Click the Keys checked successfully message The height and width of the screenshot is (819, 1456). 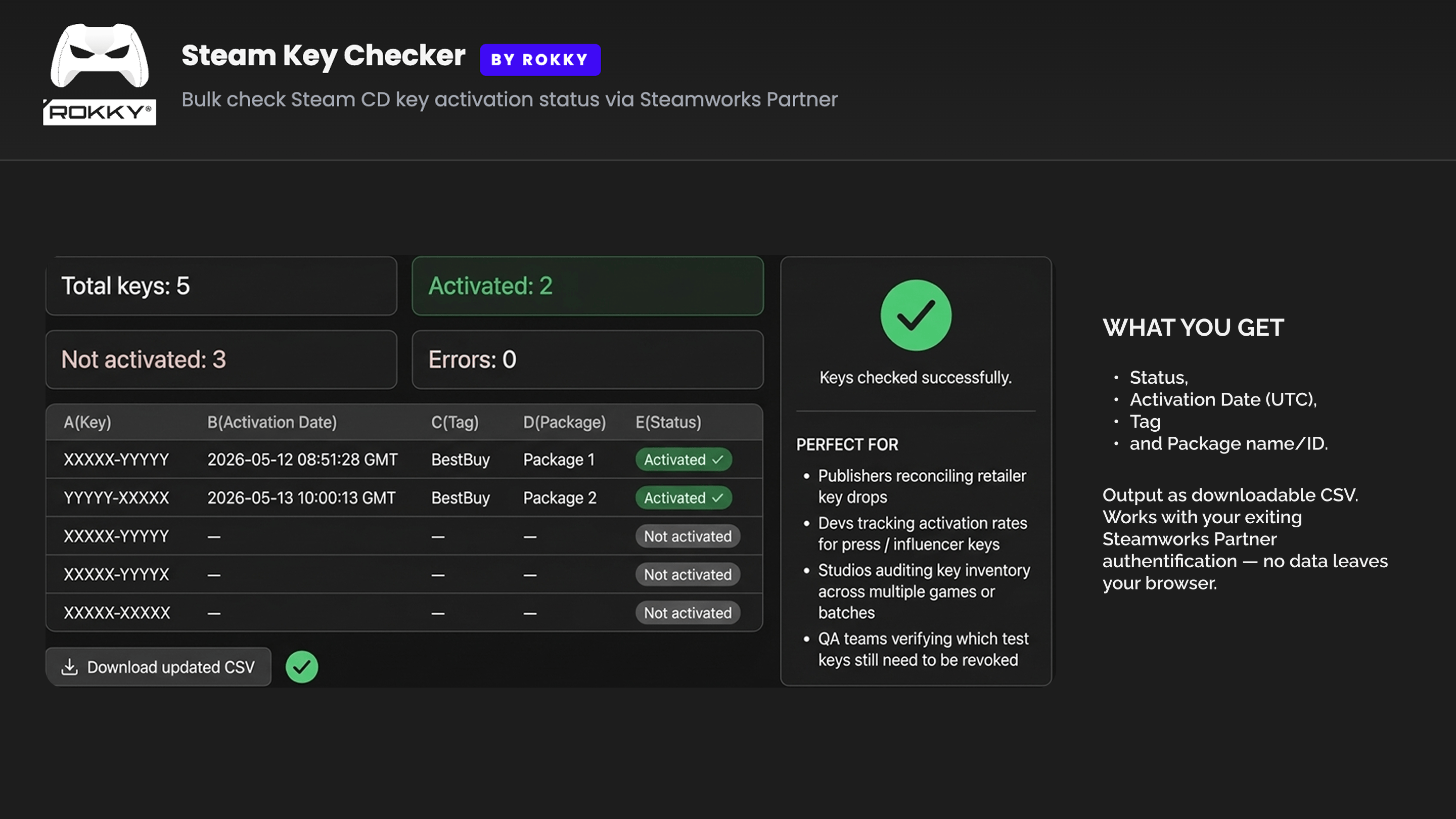coord(915,378)
